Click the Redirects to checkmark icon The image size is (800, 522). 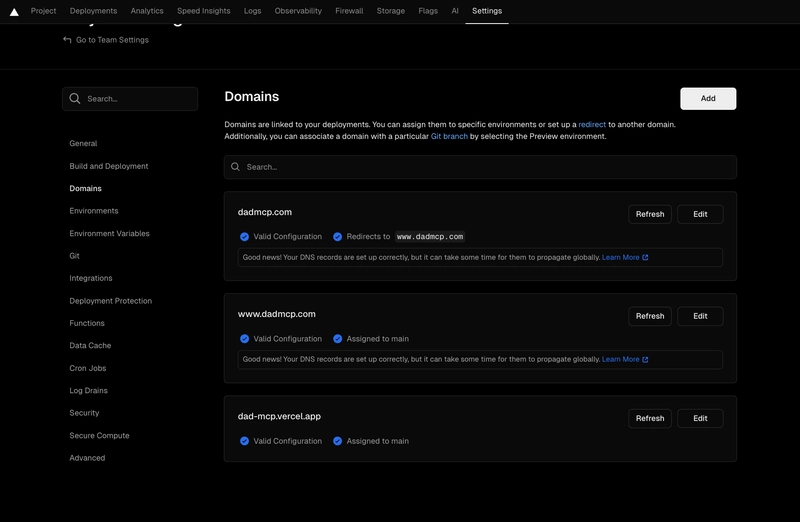point(337,237)
